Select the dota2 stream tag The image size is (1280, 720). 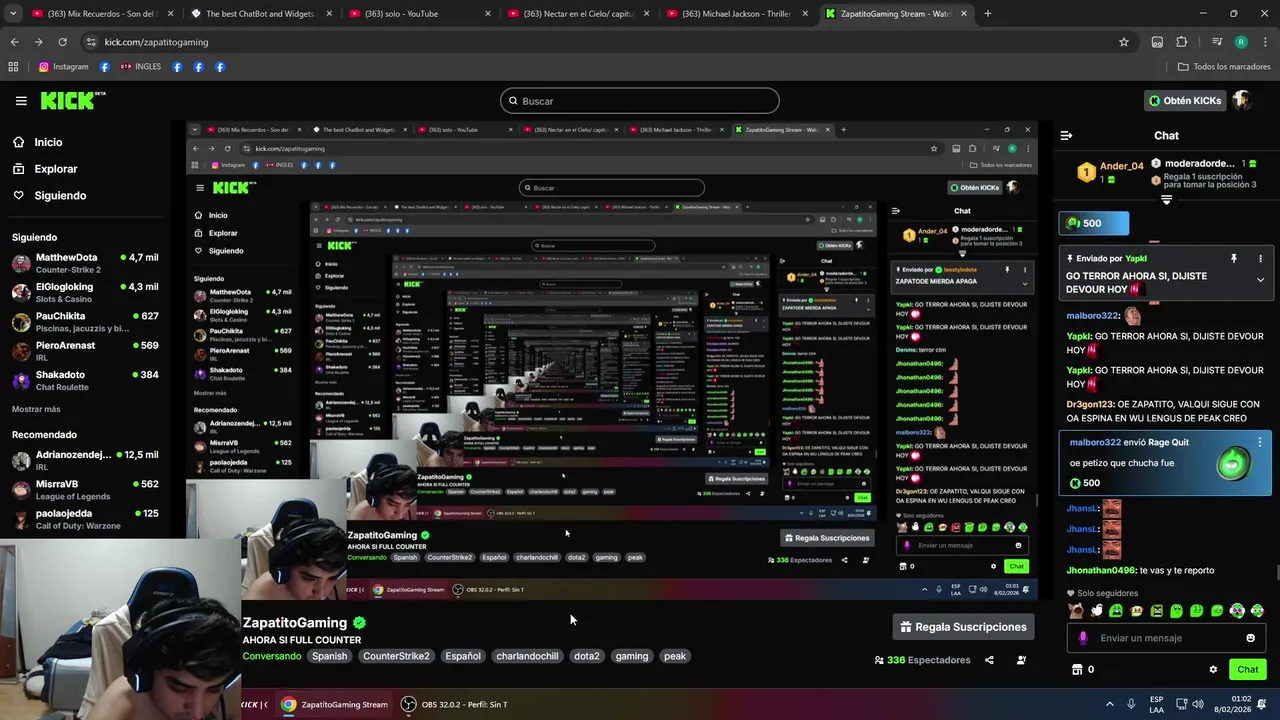click(x=587, y=656)
